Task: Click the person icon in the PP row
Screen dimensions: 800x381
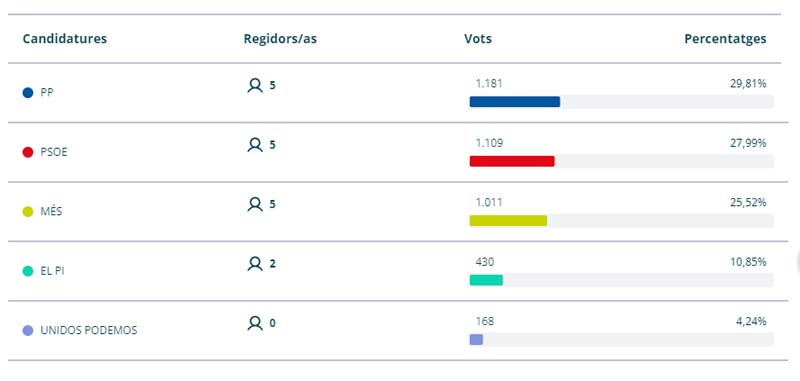Action: click(x=255, y=85)
